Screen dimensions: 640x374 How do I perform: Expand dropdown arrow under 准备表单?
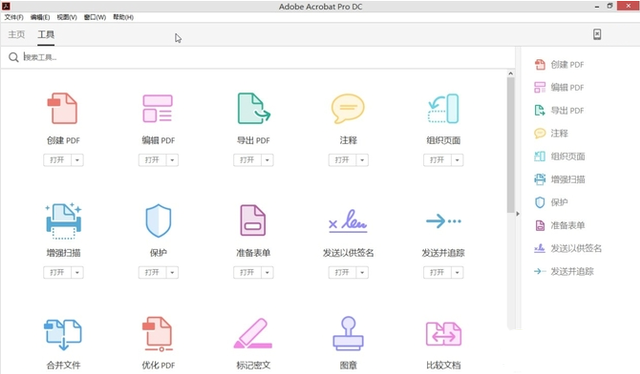(x=267, y=272)
